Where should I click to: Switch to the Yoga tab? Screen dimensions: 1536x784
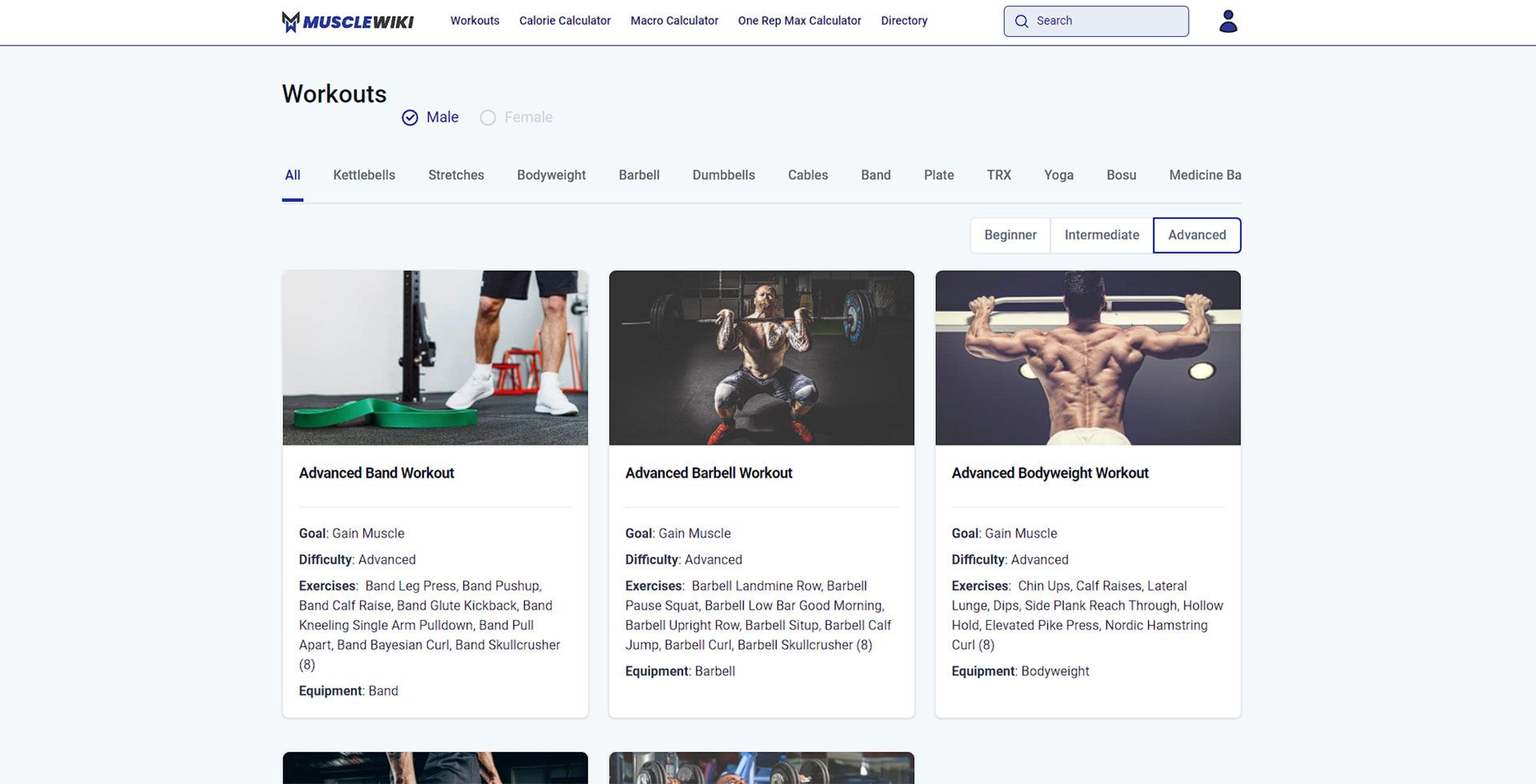click(1058, 175)
